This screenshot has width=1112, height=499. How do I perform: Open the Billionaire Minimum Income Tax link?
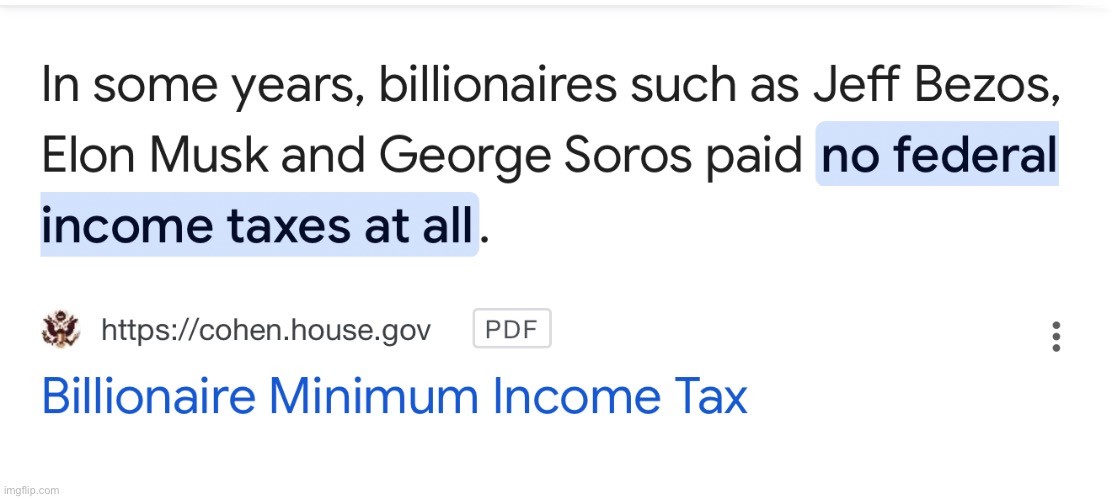tap(394, 397)
